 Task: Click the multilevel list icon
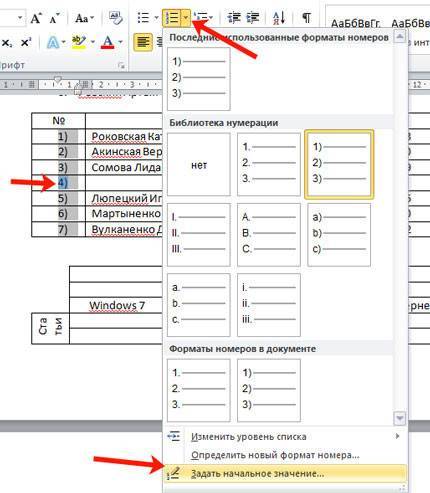click(200, 17)
